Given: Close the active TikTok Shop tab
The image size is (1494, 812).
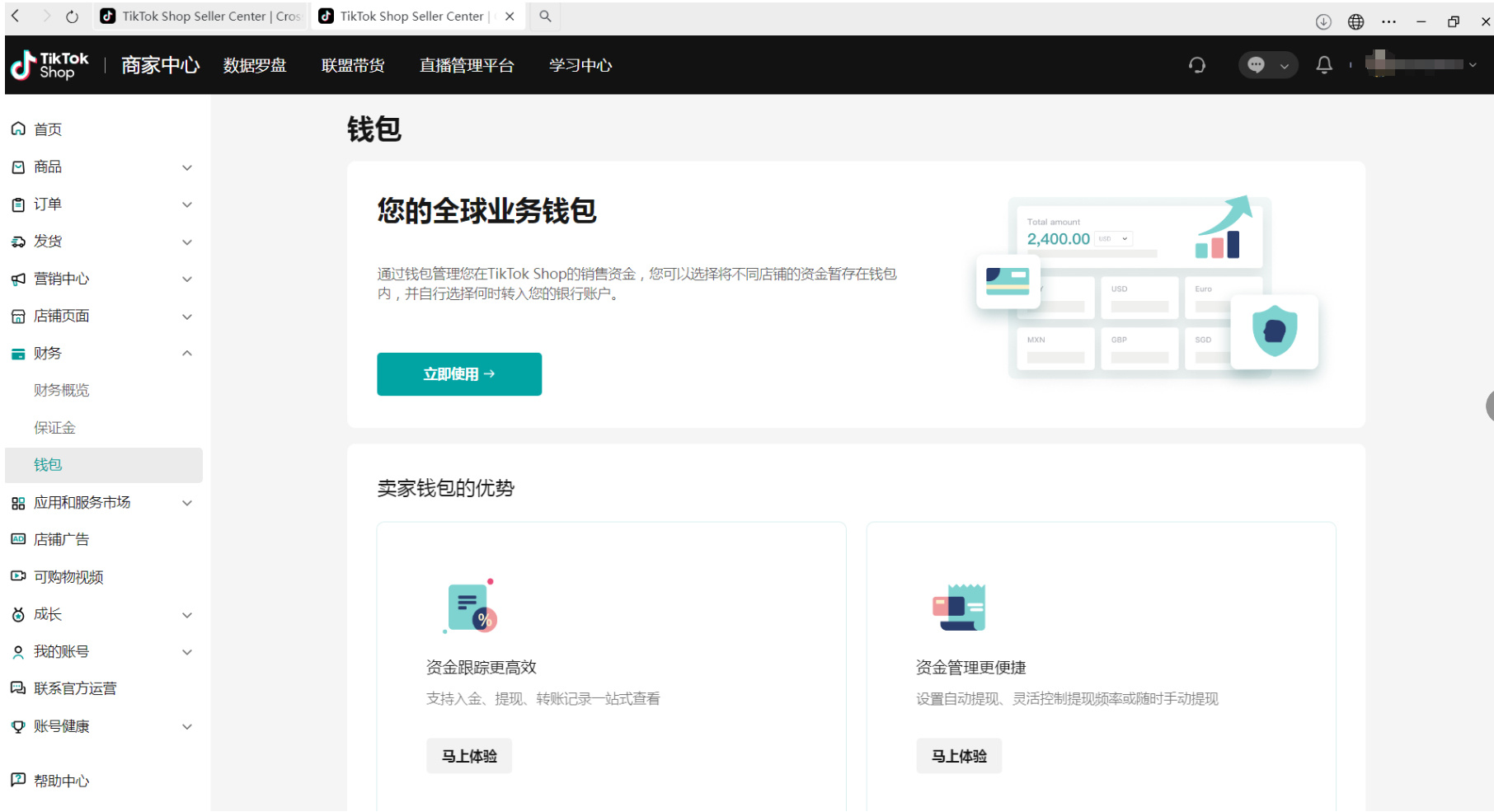Looking at the screenshot, I should tap(510, 16).
